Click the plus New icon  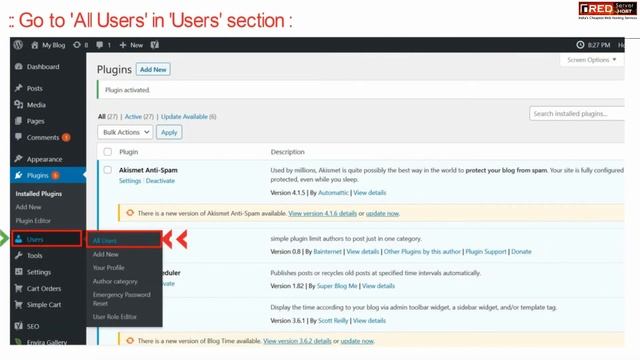(x=123, y=45)
